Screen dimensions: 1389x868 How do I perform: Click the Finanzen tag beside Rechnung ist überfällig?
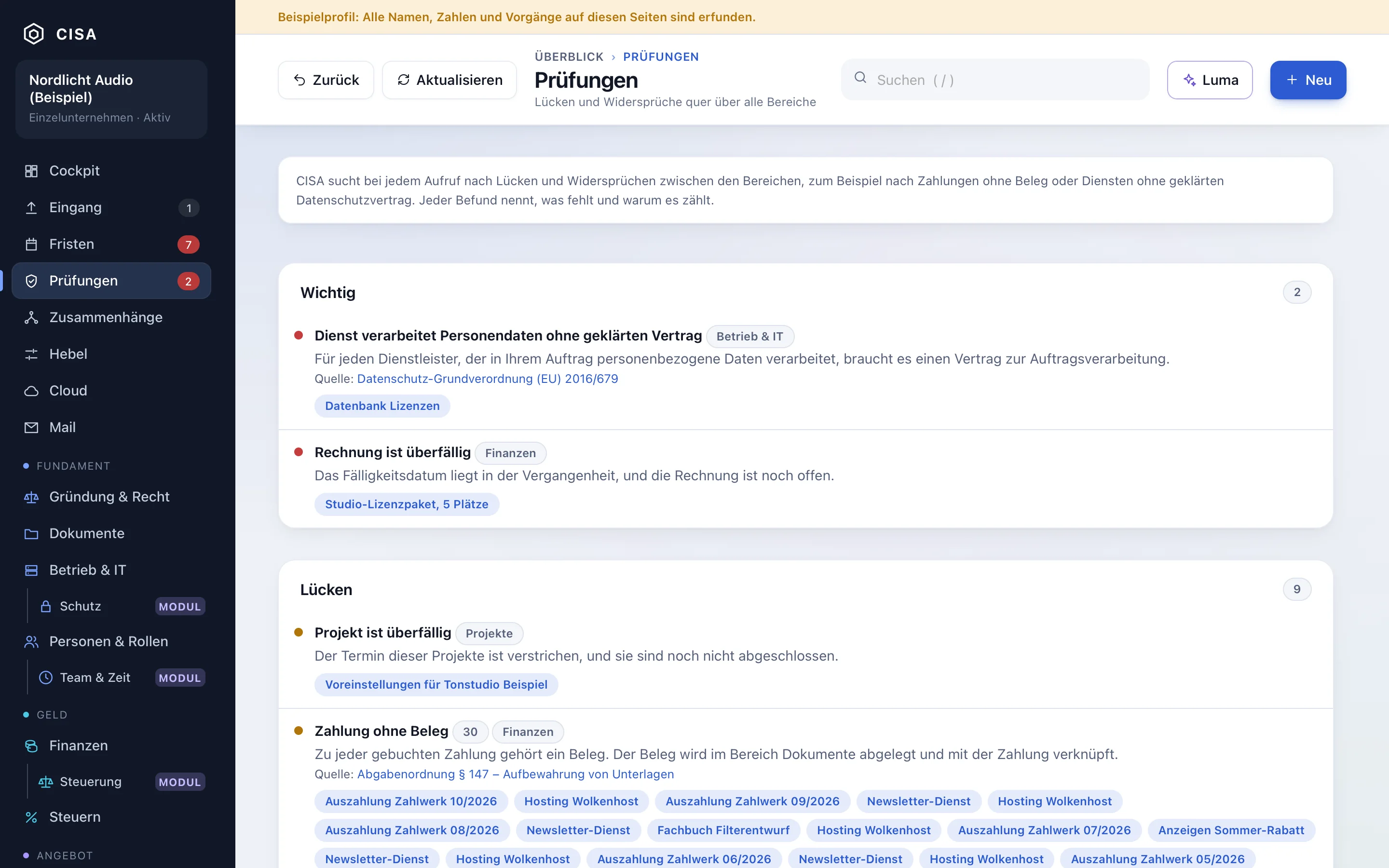pos(510,453)
